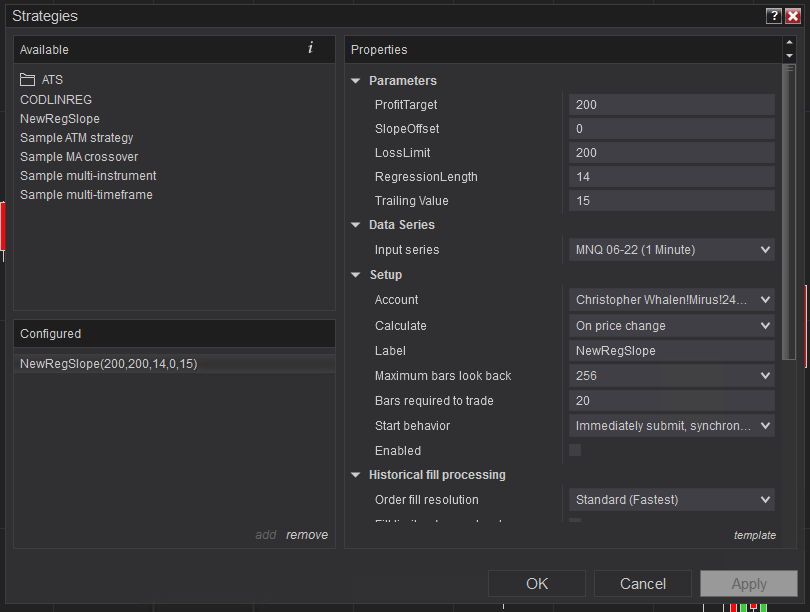Open the Account dropdown
The width and height of the screenshot is (810, 612).
pos(671,300)
